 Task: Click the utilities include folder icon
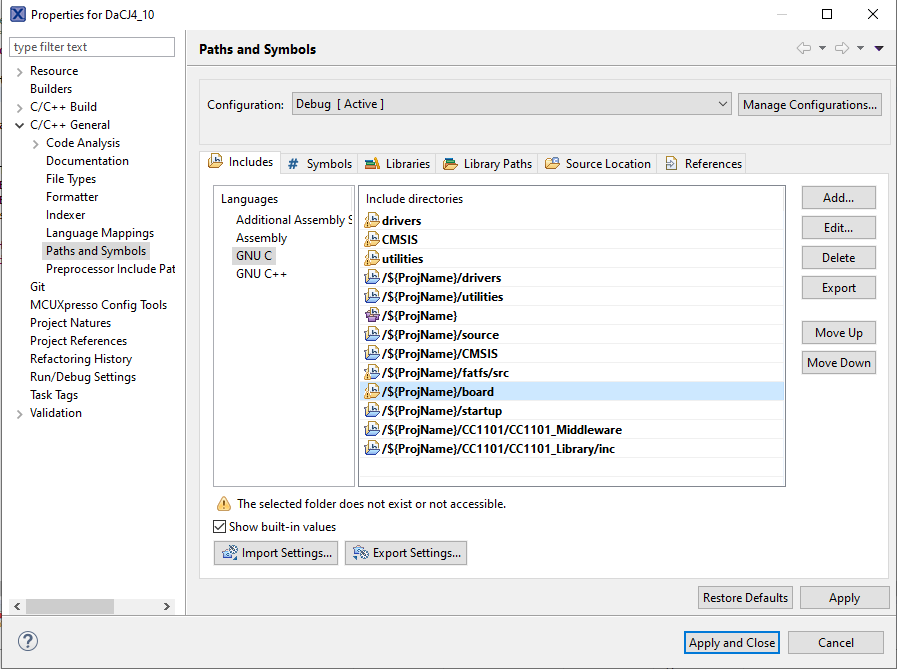(x=372, y=258)
